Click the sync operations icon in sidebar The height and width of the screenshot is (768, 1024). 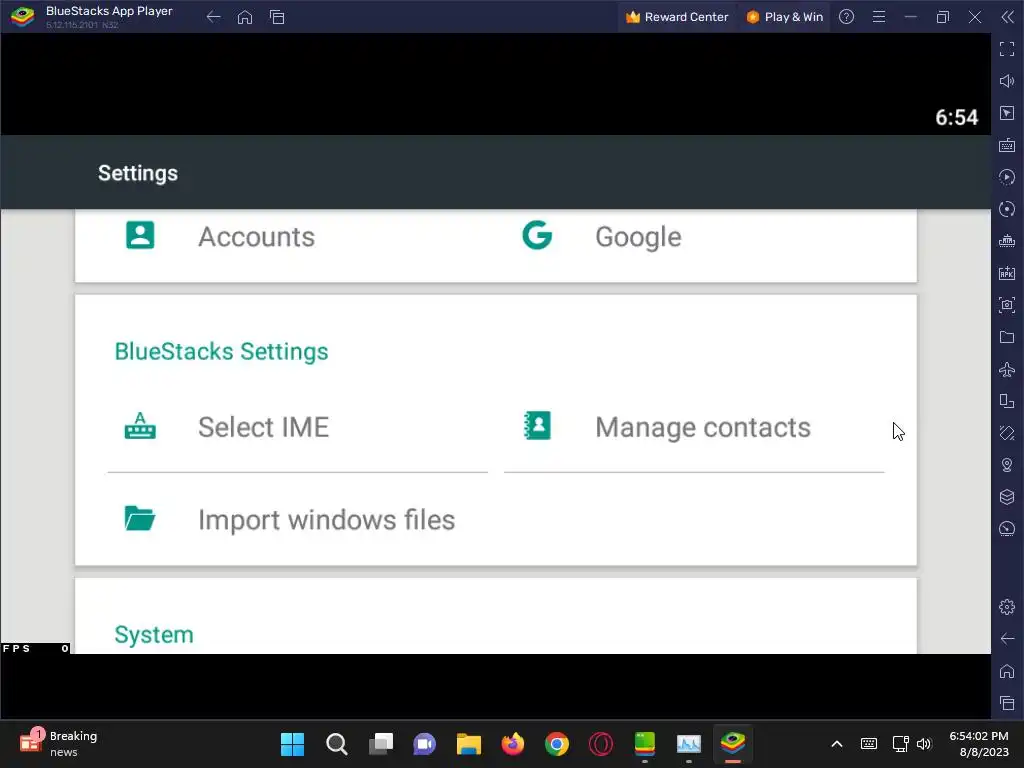[1007, 209]
